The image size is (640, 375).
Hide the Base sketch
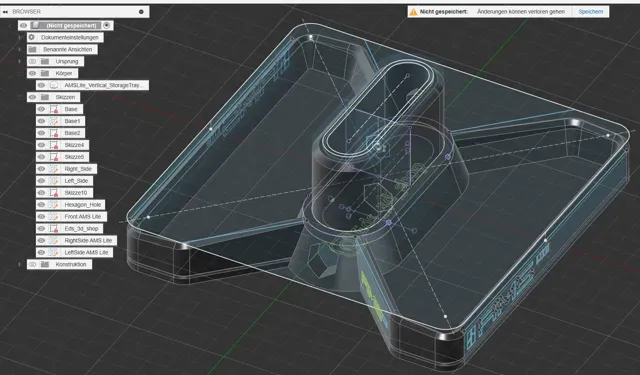click(x=41, y=109)
